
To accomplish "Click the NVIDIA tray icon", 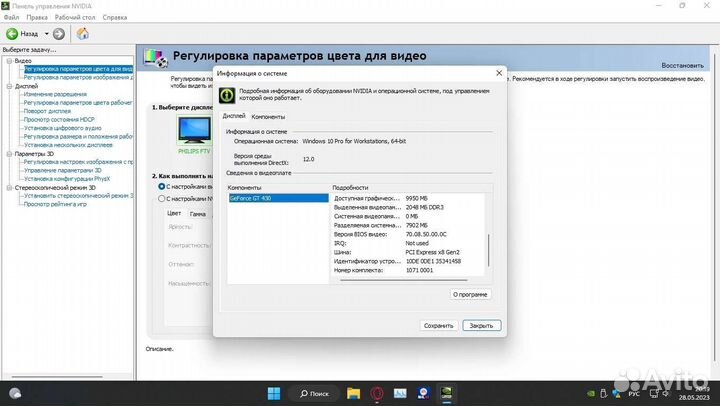I will click(591, 394).
